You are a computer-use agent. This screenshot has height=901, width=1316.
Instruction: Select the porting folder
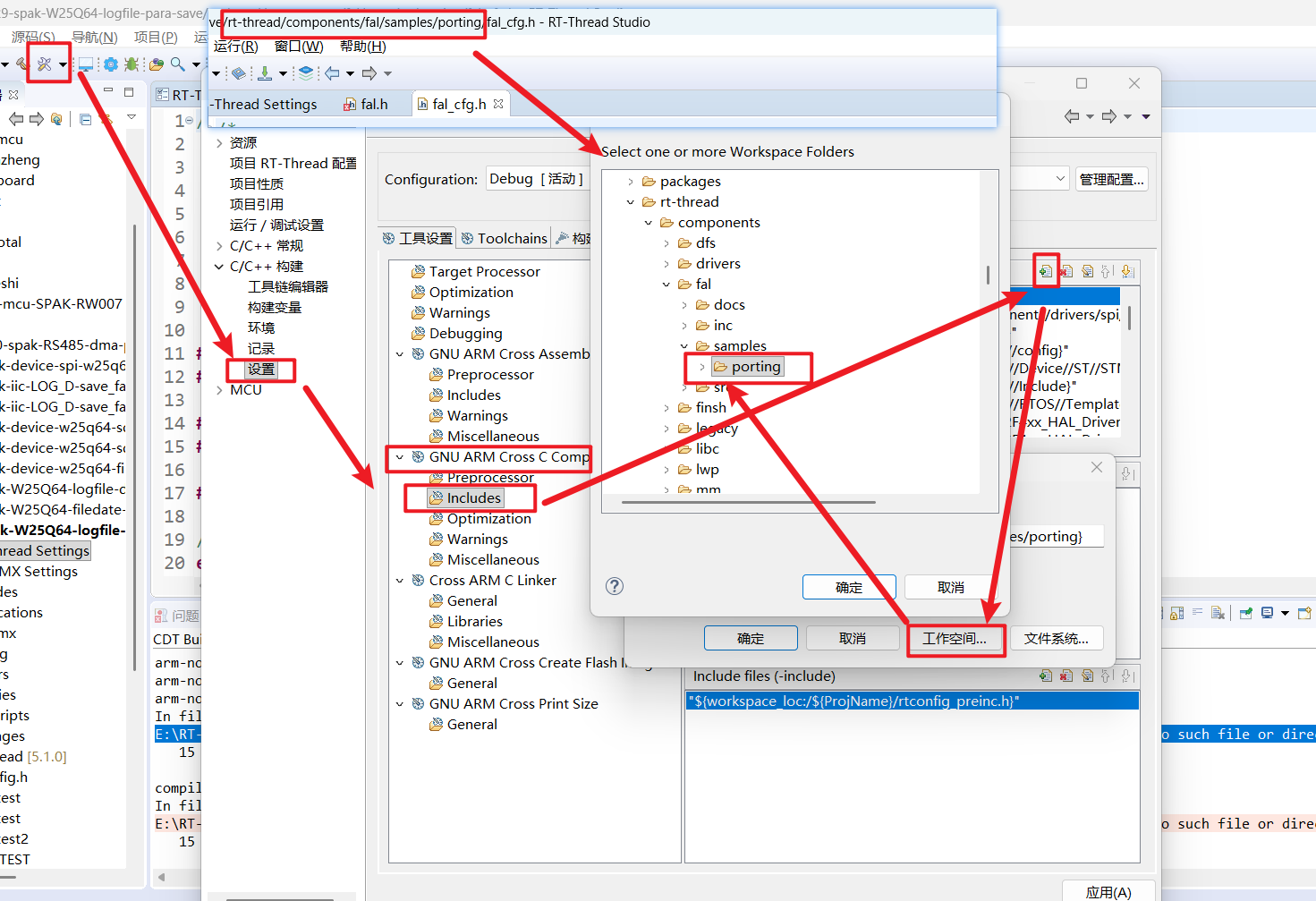pyautogui.click(x=747, y=367)
